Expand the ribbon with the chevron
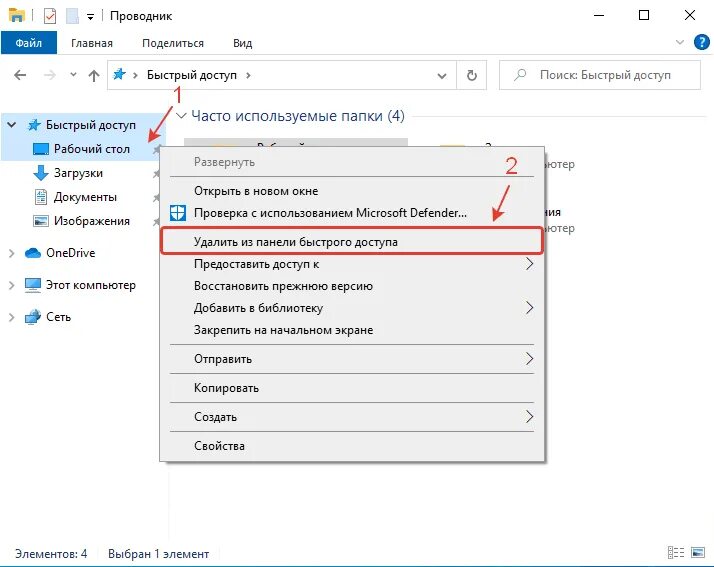The width and height of the screenshot is (714, 567). [680, 42]
